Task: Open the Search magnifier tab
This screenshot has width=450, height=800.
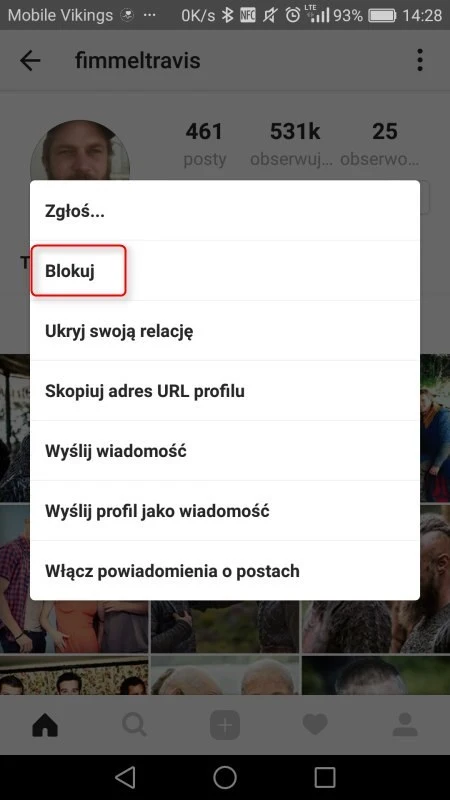Action: click(x=135, y=724)
